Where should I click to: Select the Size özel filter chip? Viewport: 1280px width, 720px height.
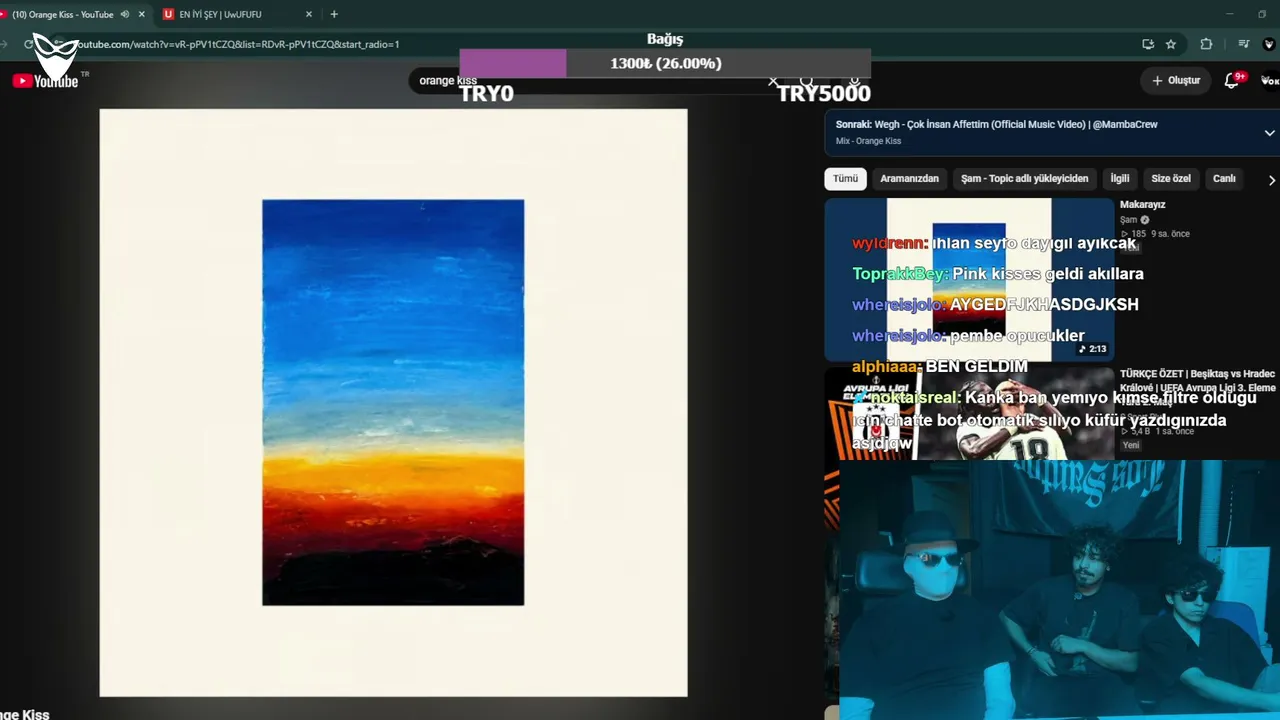tap(1171, 179)
